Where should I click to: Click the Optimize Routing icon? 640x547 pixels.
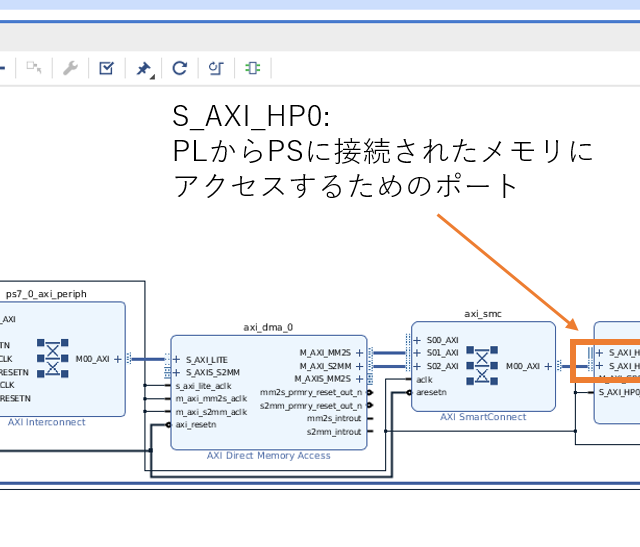click(x=216, y=68)
